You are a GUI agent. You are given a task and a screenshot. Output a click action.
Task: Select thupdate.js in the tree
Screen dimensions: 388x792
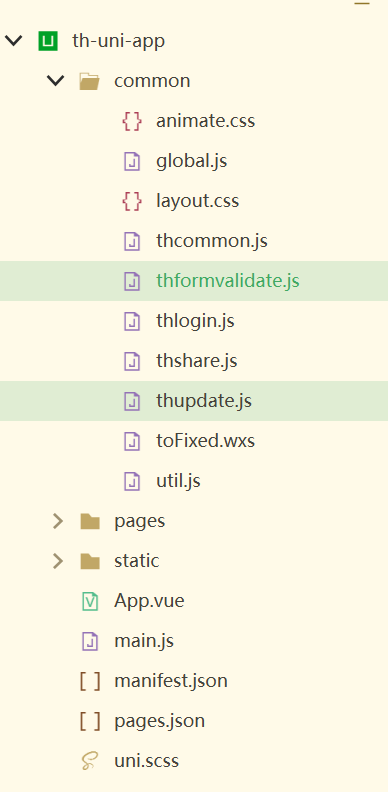tap(194, 401)
